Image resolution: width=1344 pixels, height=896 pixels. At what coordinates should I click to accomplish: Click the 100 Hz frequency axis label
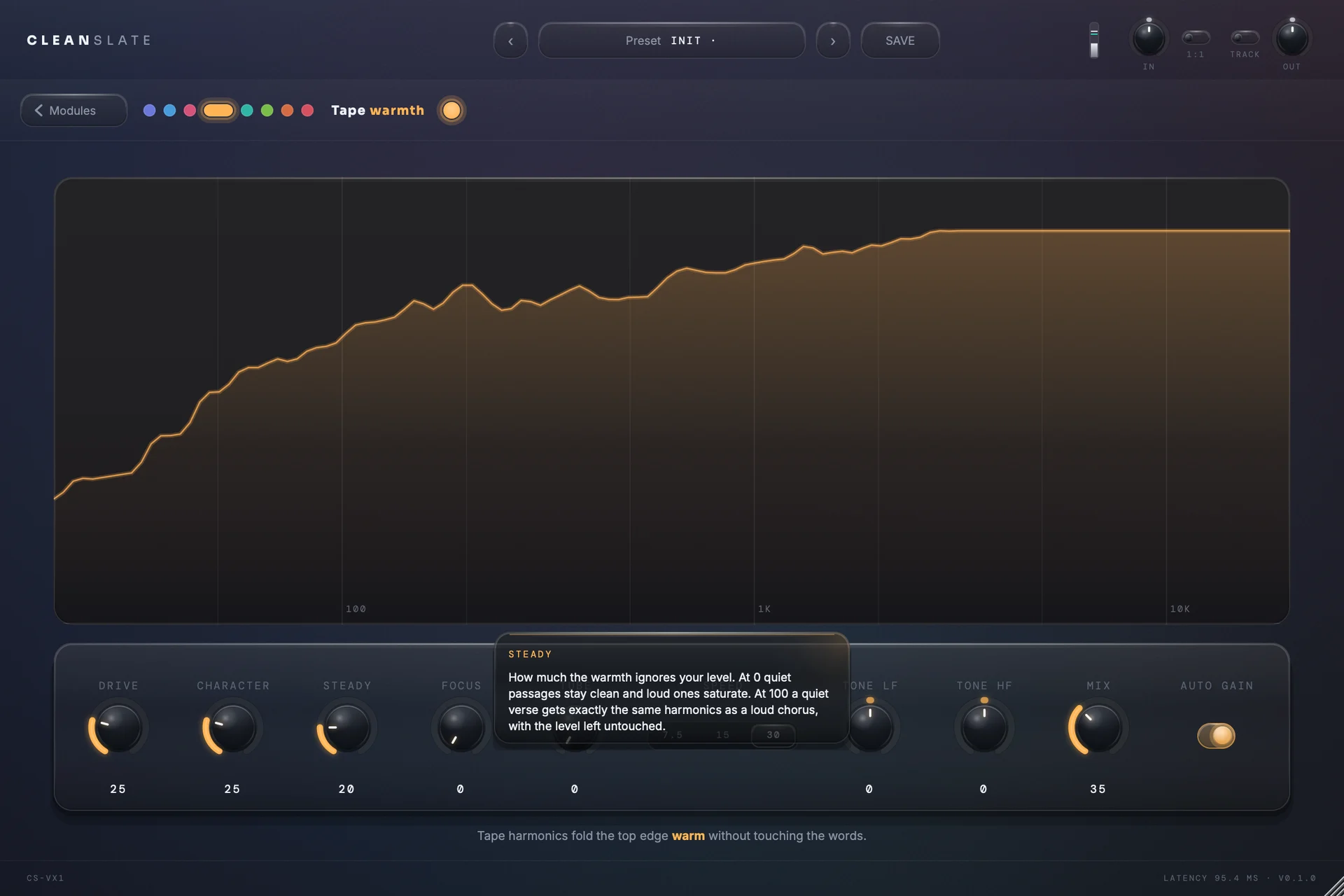356,609
